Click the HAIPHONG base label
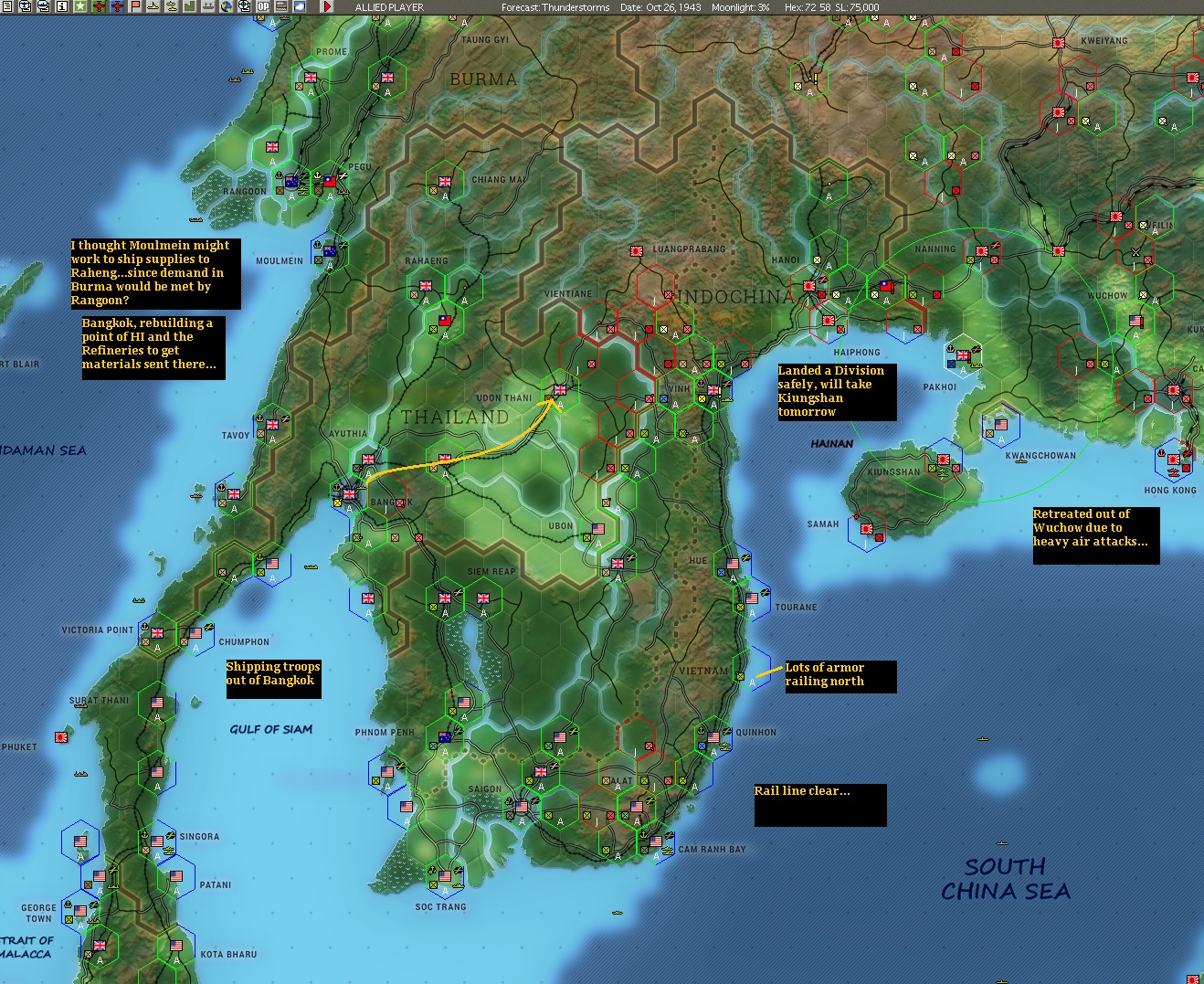Viewport: 1204px width, 984px height. 857,353
